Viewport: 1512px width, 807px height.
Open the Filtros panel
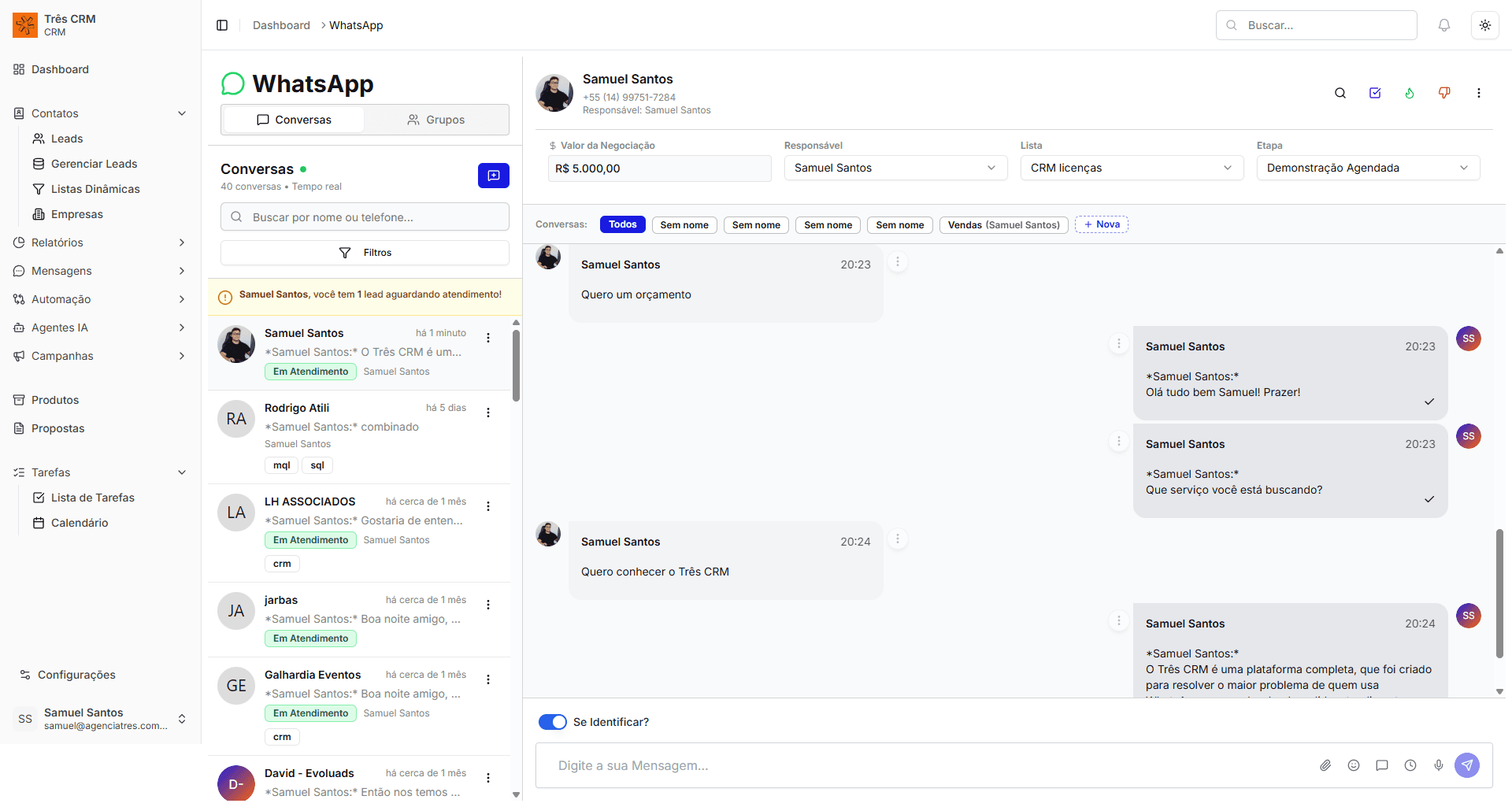(x=364, y=252)
